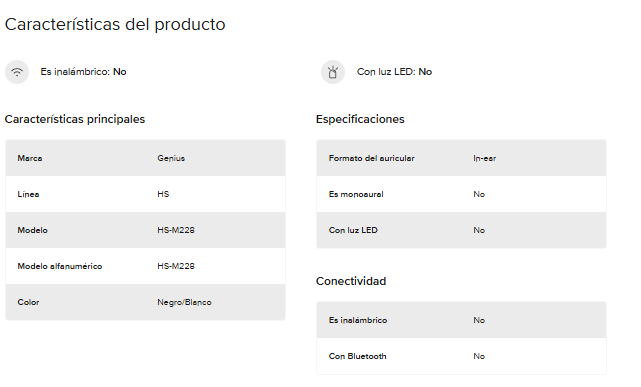Viewport: 641px width, 387px height.
Task: Click the Modelo HS-M228 value
Action: pyautogui.click(x=176, y=230)
